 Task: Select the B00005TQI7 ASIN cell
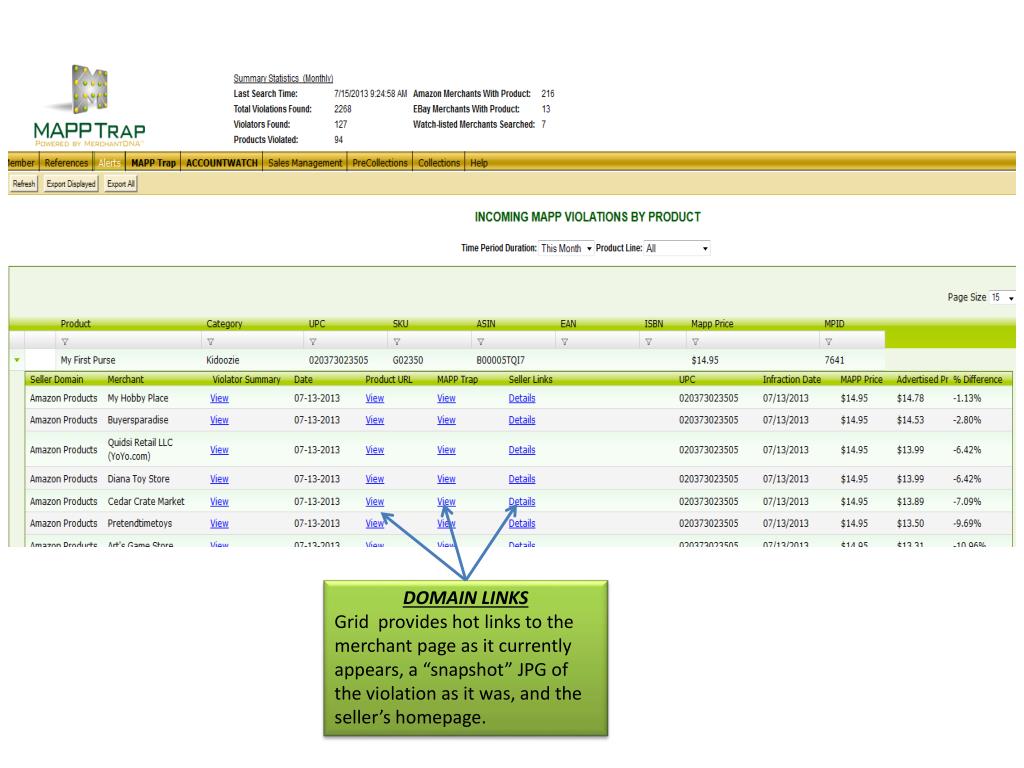click(500, 360)
